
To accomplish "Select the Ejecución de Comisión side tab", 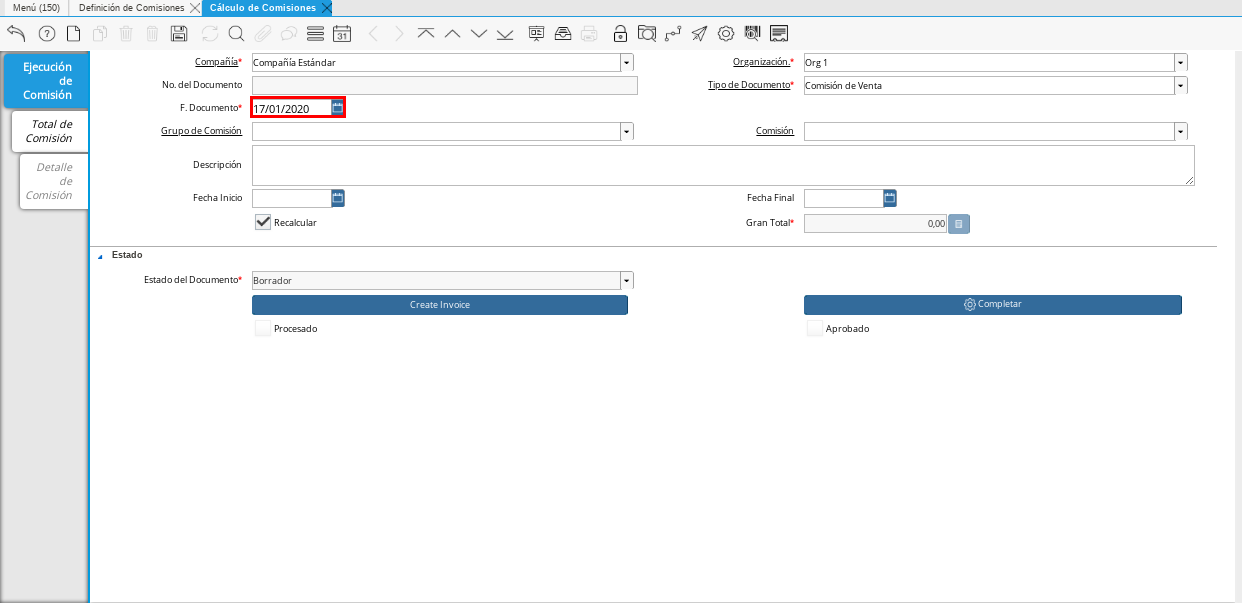I will (47, 81).
